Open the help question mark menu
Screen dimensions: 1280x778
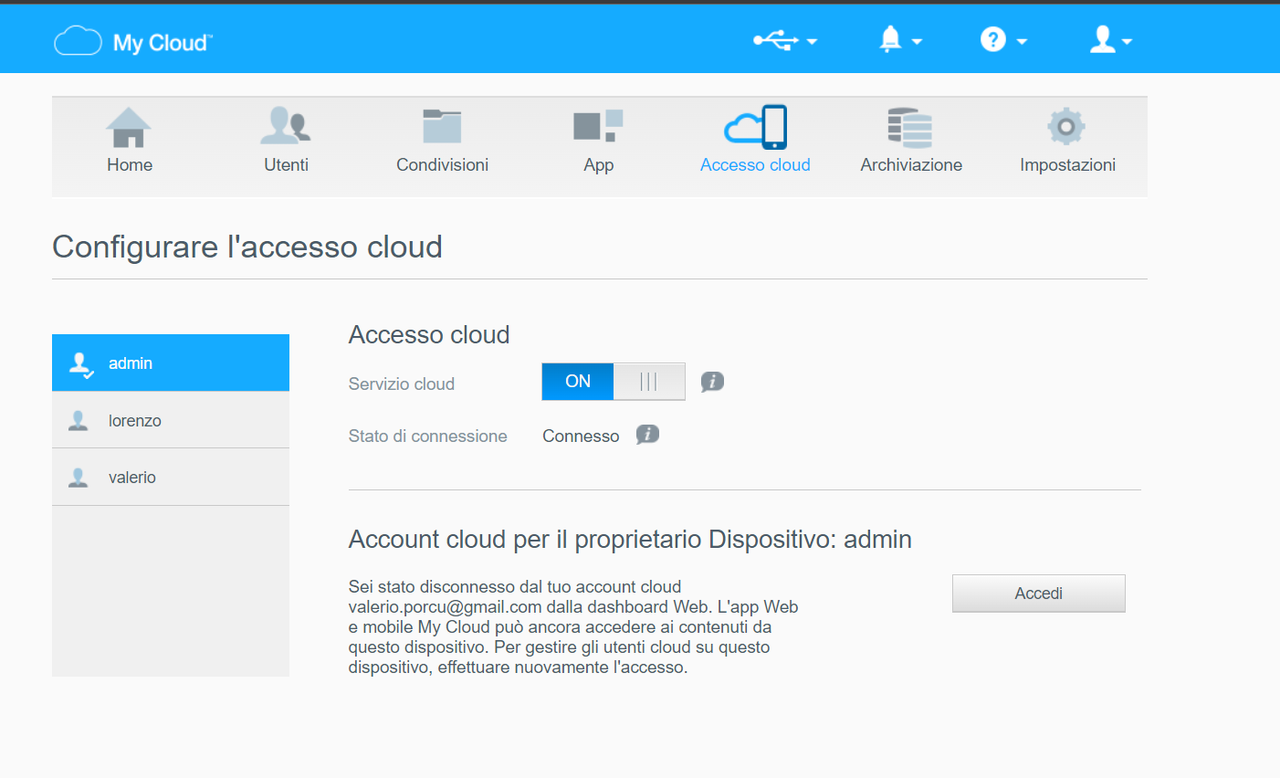click(x=1003, y=40)
